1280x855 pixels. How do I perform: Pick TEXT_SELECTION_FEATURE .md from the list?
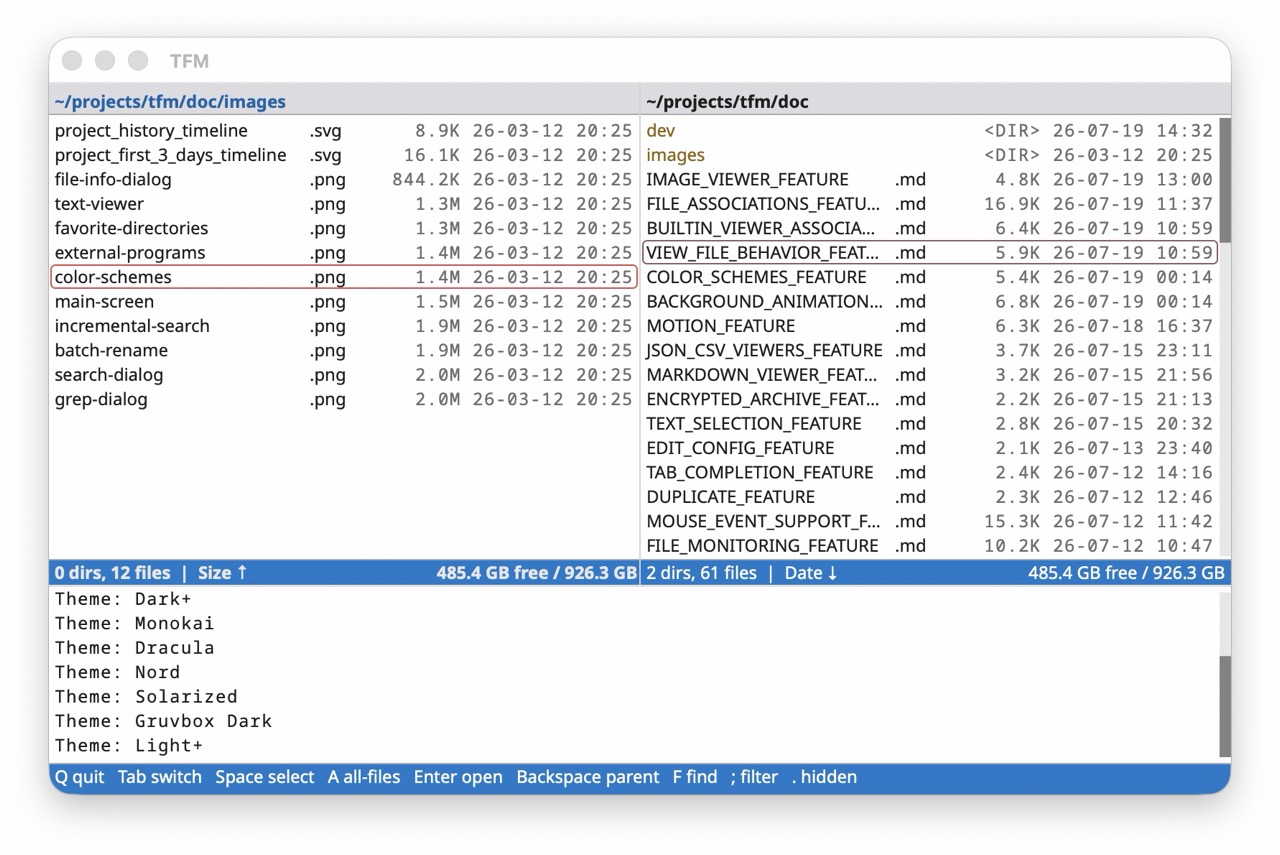tap(930, 424)
